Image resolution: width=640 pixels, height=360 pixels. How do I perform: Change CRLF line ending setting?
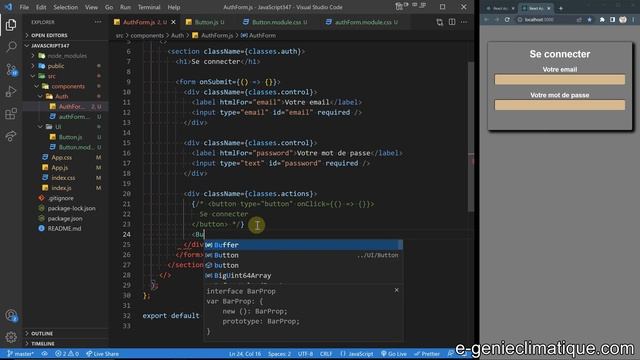326,354
